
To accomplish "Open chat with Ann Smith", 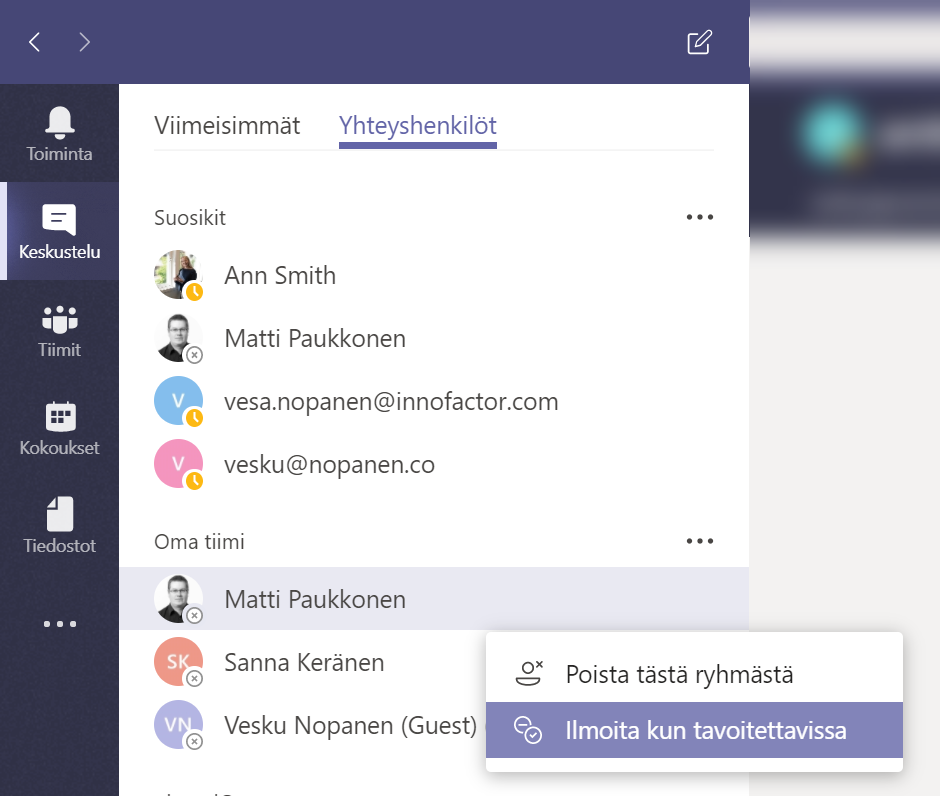I will (280, 275).
